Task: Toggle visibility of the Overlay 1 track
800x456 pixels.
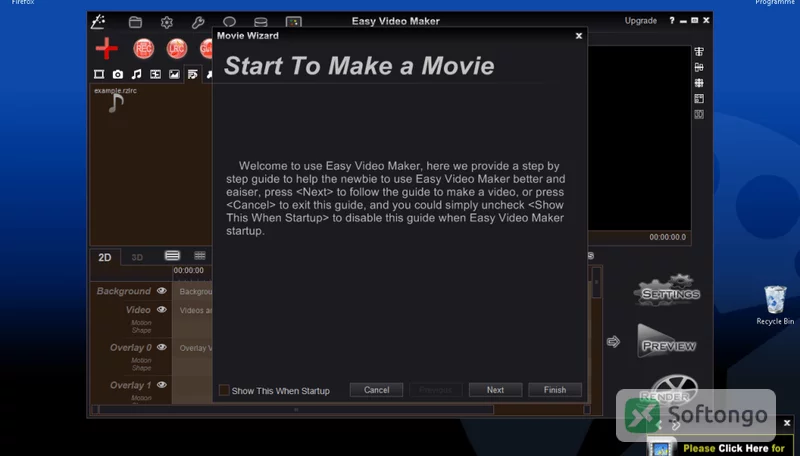Action: click(162, 385)
